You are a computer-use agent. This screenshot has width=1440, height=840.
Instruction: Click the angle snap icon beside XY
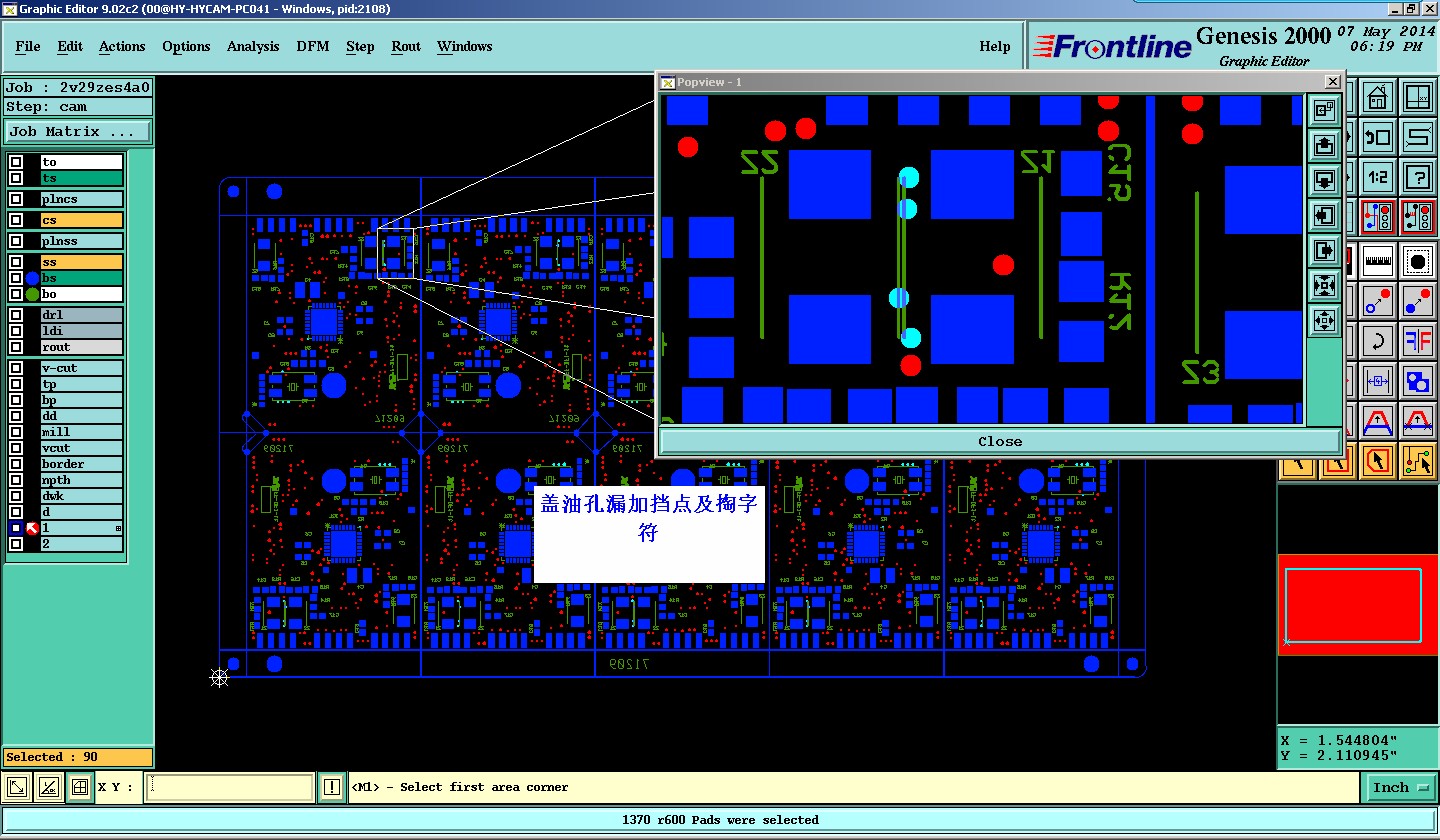(48, 787)
